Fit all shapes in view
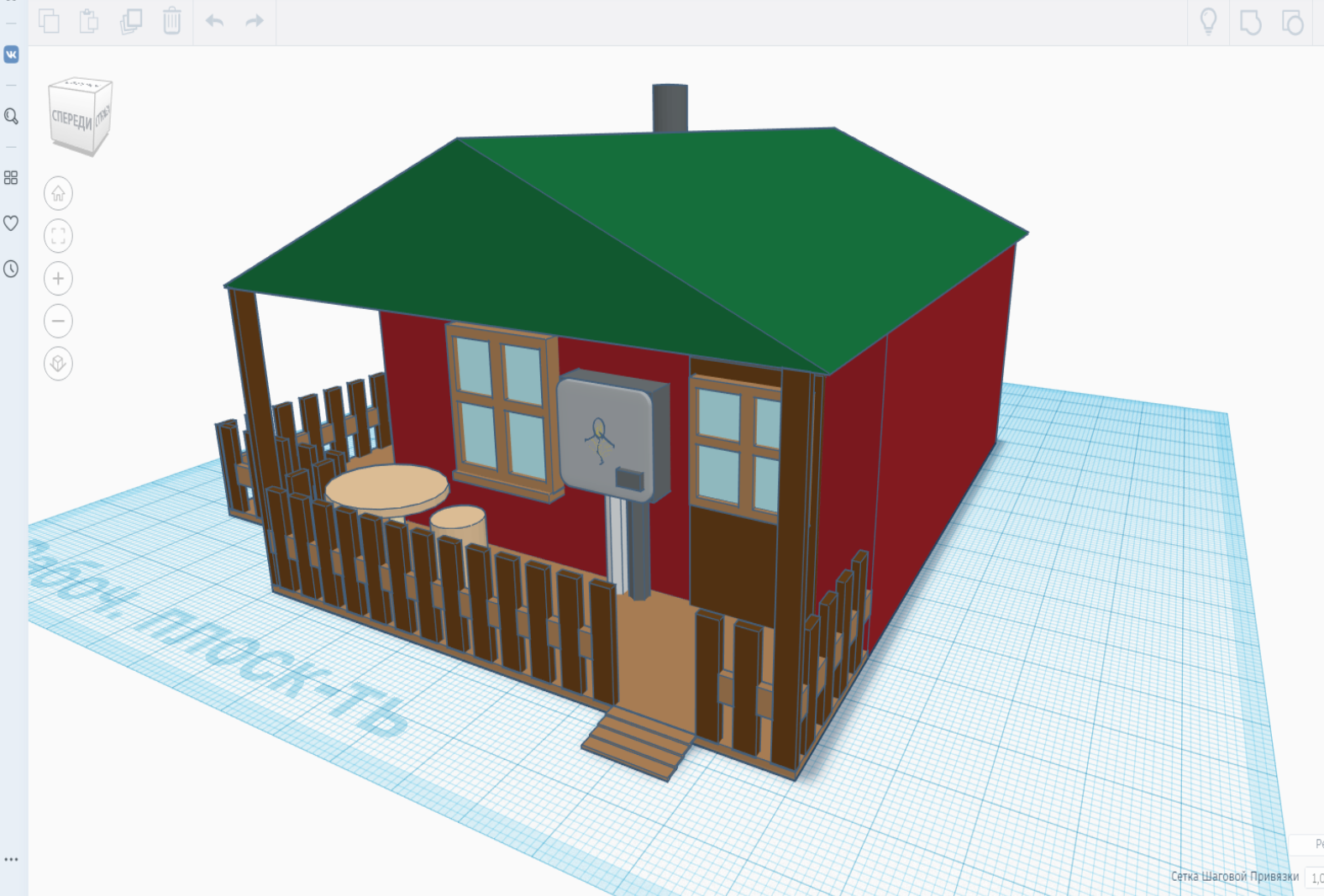 [x=58, y=236]
